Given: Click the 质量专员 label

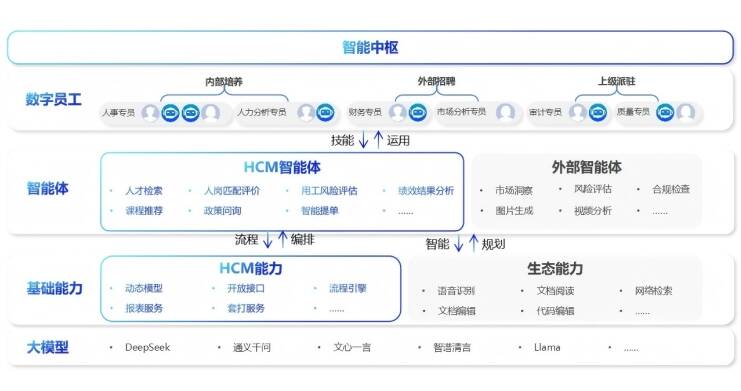Looking at the screenshot, I should pyautogui.click(x=633, y=112).
